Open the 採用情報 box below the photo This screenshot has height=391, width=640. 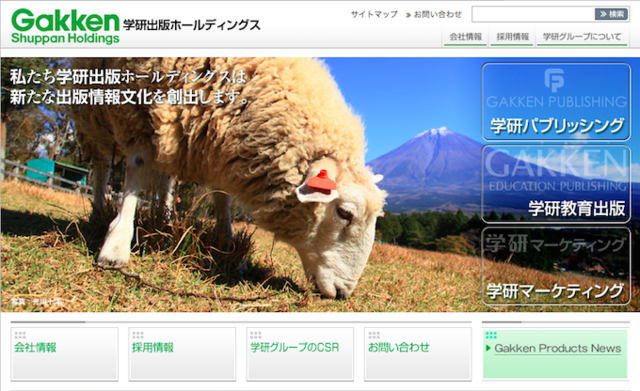tap(182, 354)
